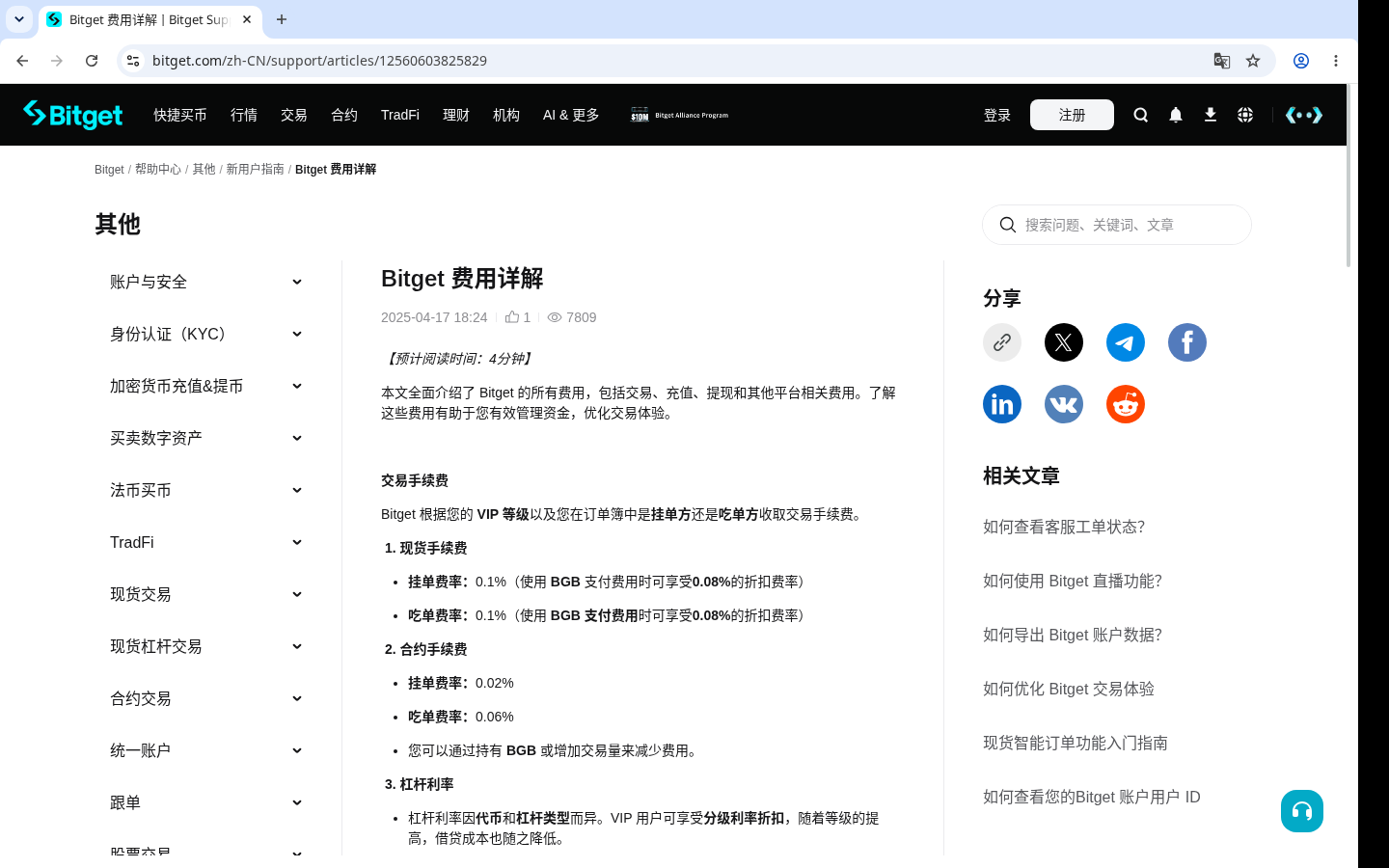Open related article 如何查看您的Bitget 账户用户 ID
The height and width of the screenshot is (868, 1389).
(1092, 797)
